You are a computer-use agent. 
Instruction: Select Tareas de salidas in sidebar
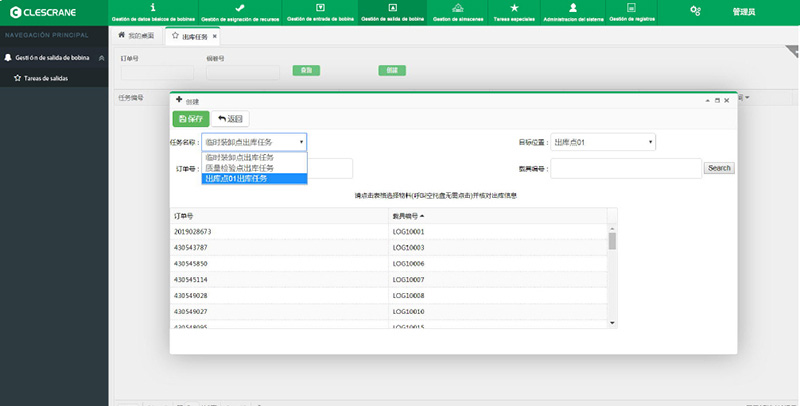pyautogui.click(x=45, y=78)
